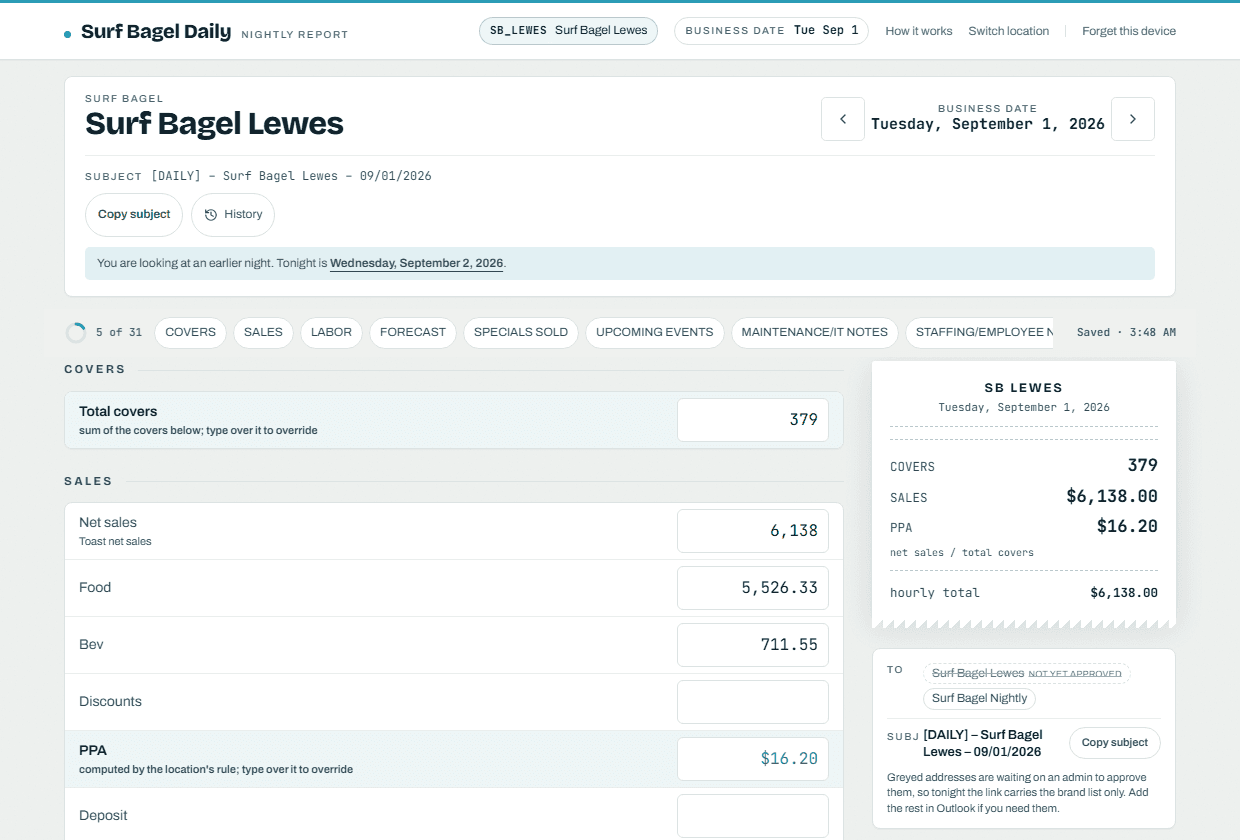1240x840 pixels.
Task: Click the receipt PPA $16.20 value
Action: click(x=1127, y=526)
